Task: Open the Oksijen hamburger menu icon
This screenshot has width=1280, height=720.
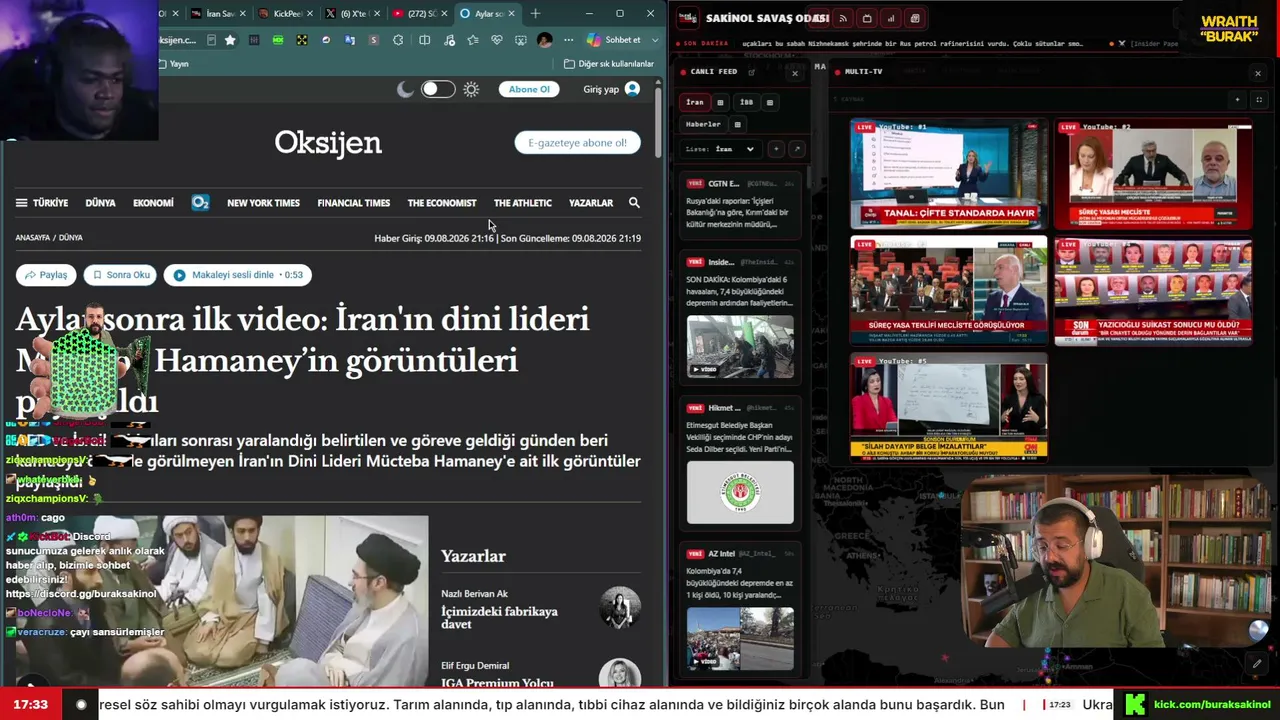Action: tap(21, 203)
